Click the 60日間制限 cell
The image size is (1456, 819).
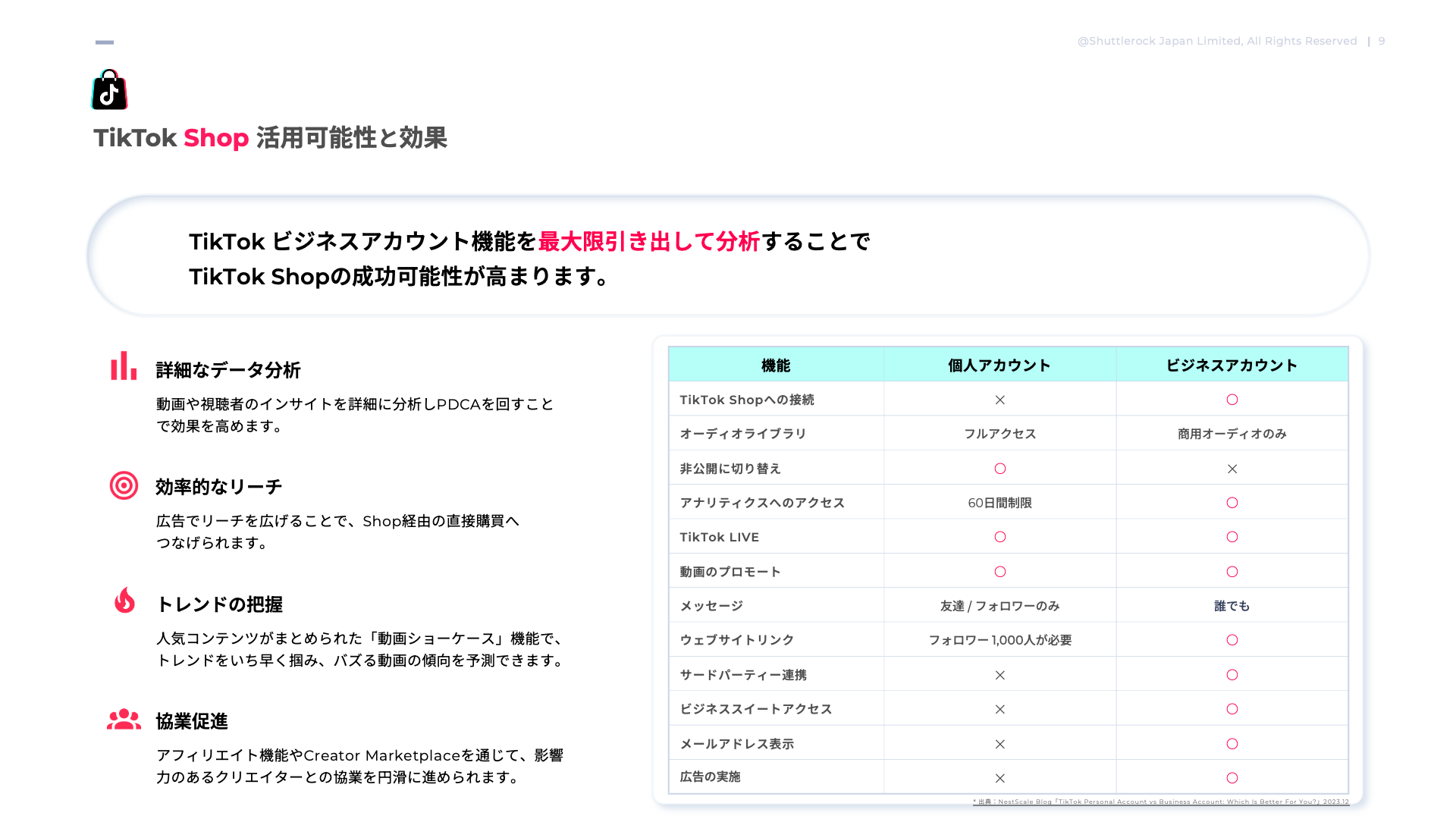pos(999,503)
